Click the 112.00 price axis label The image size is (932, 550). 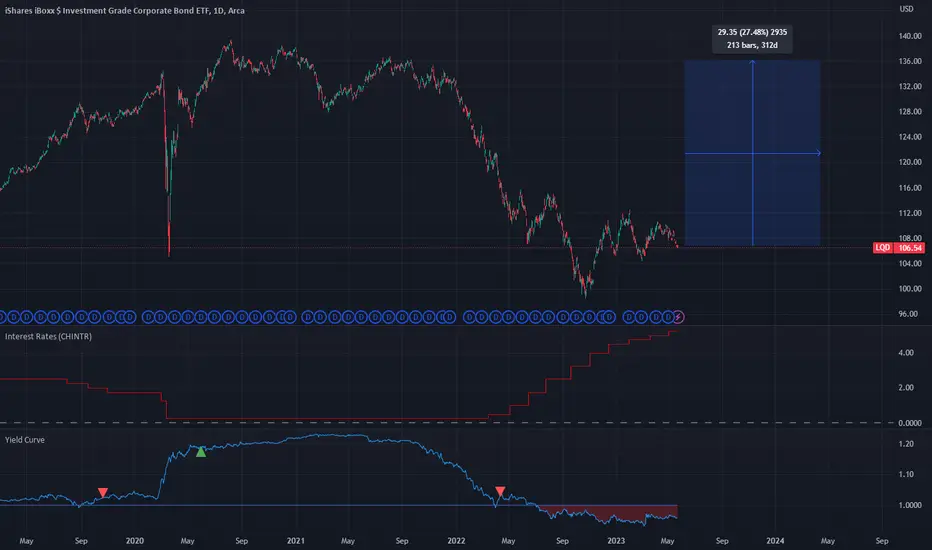coord(909,213)
